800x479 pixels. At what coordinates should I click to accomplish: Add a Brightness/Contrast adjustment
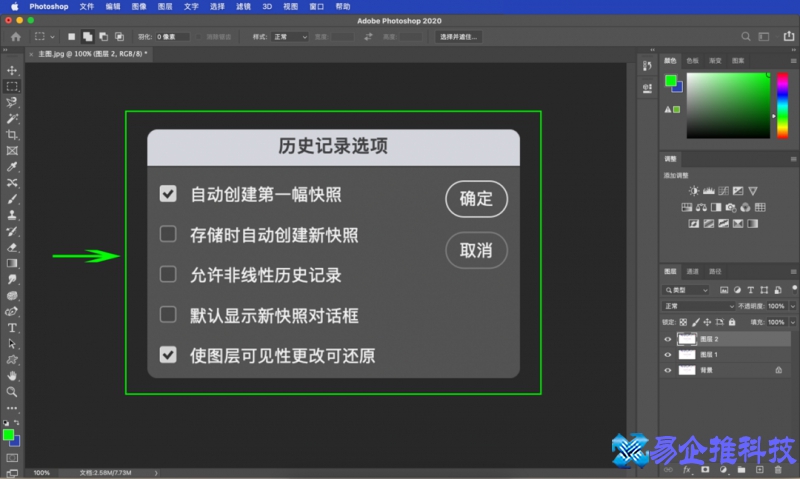(694, 191)
